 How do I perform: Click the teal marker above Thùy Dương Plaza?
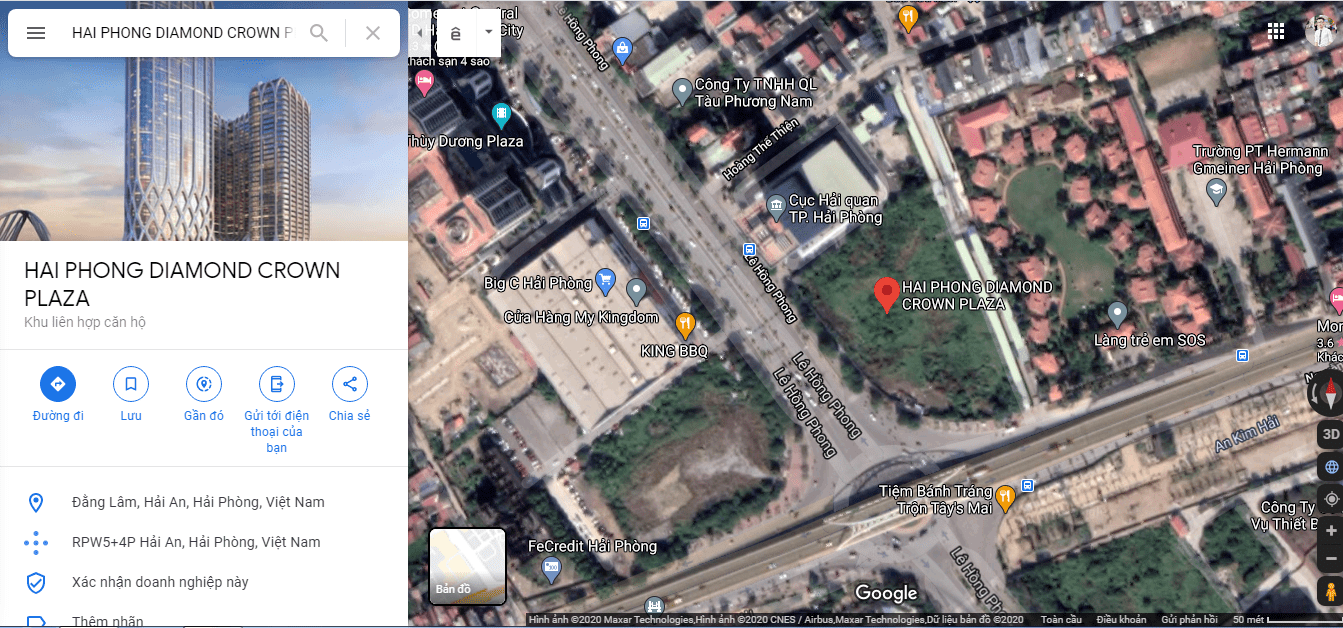click(x=502, y=114)
